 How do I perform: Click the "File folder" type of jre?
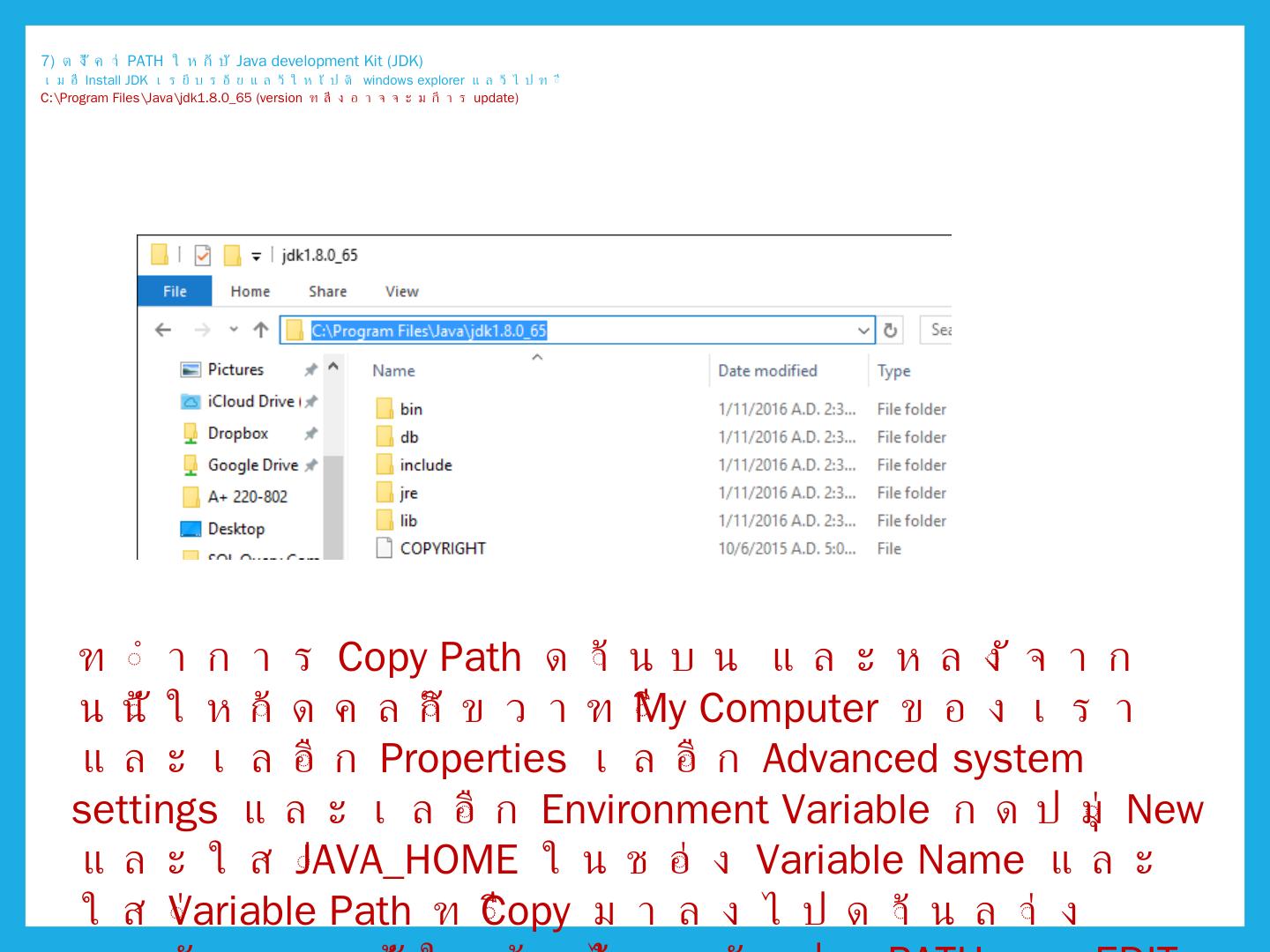tap(911, 494)
